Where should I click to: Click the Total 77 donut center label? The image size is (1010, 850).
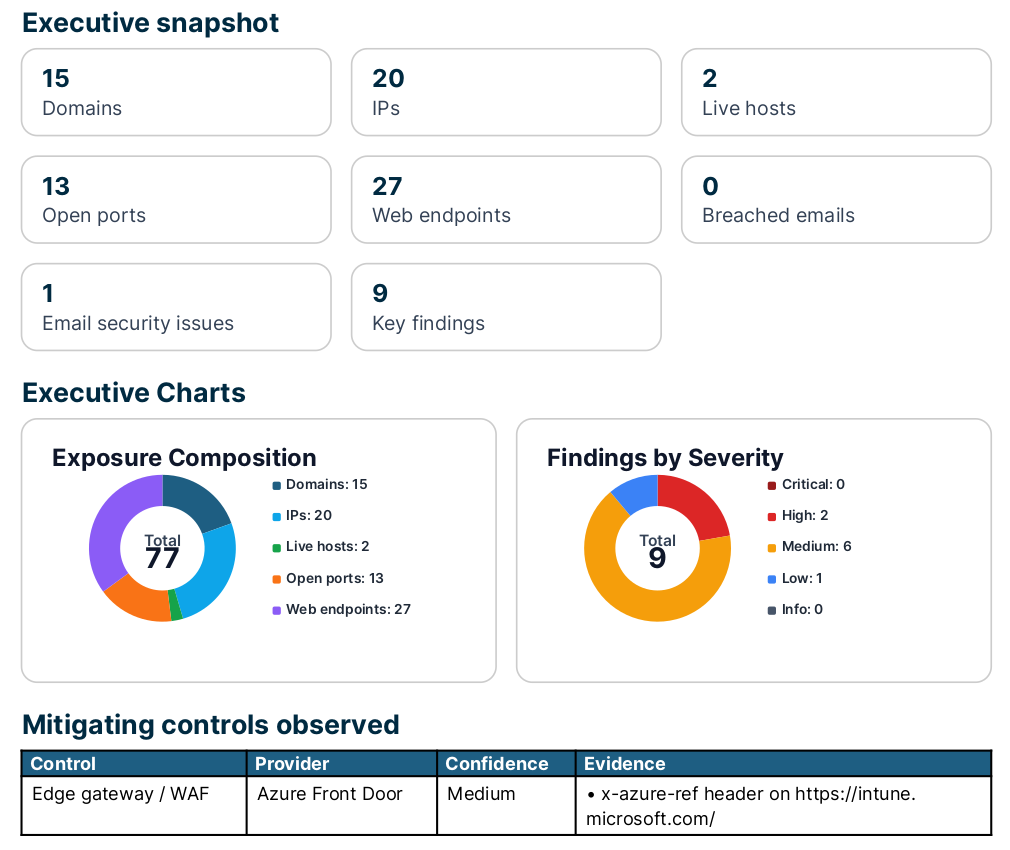pos(163,548)
